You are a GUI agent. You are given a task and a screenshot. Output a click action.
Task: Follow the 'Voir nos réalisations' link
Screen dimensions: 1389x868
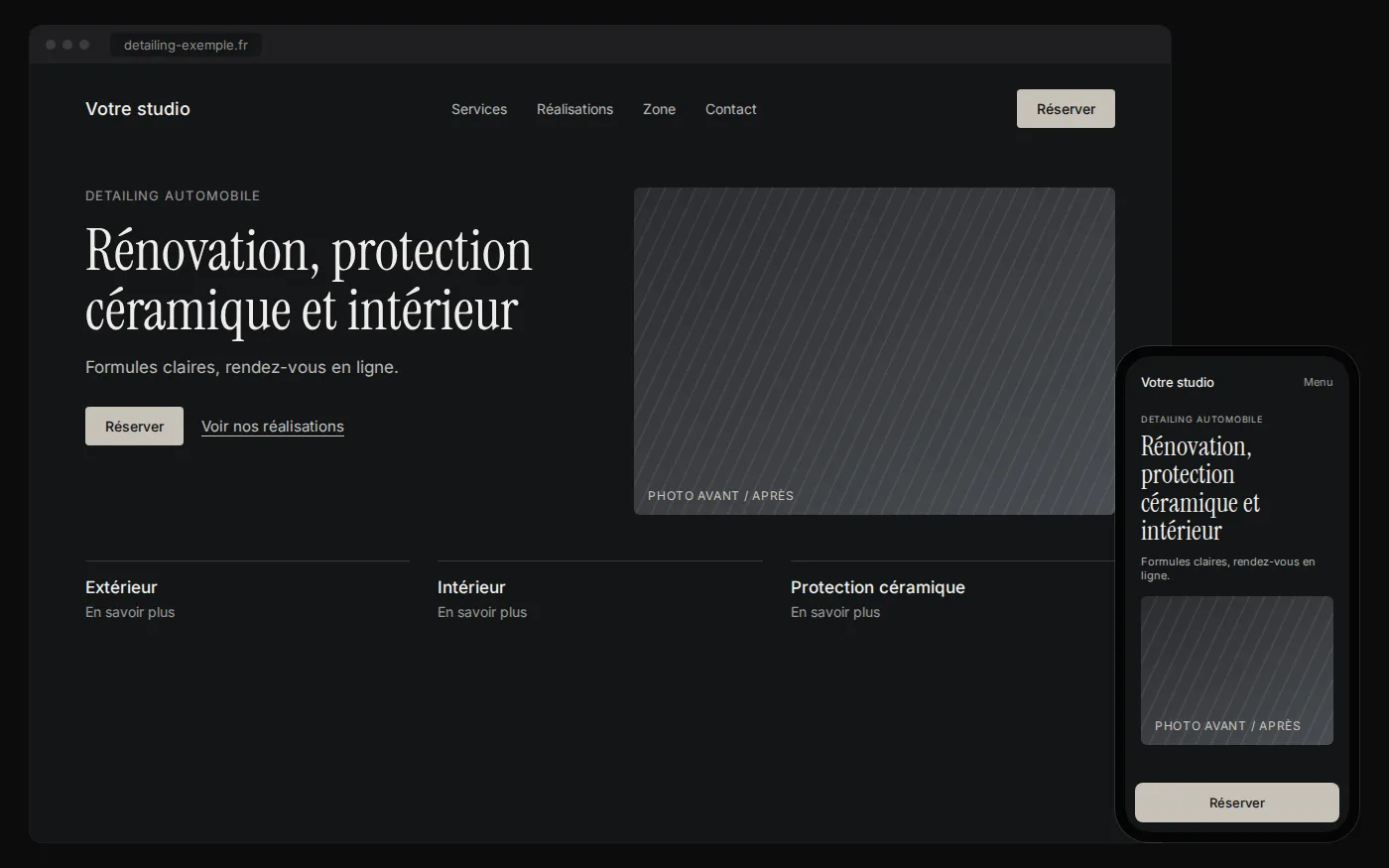[x=273, y=427]
